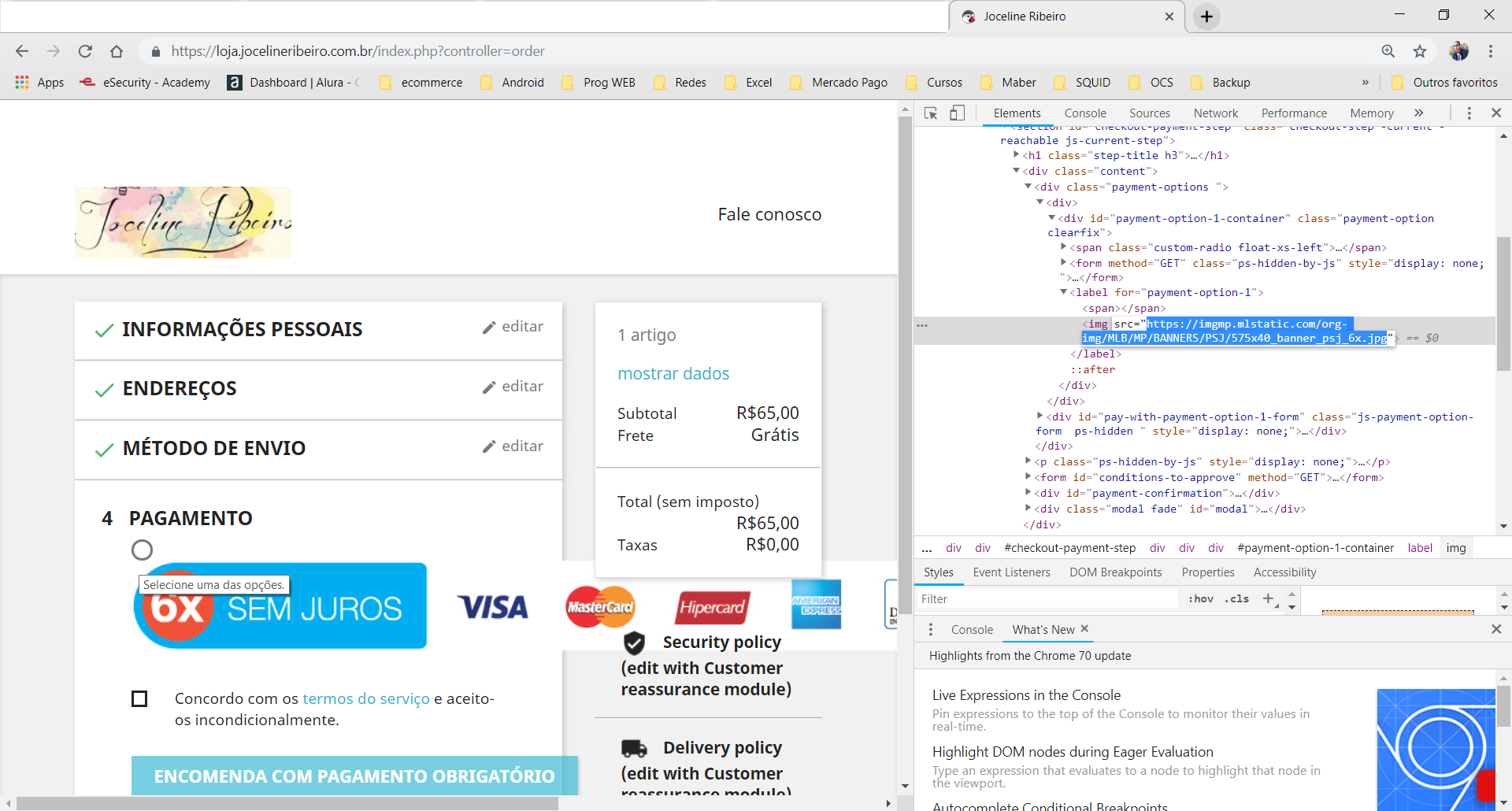1512x811 pixels.
Task: Collapse the payment-options div node
Action: coord(1028,187)
